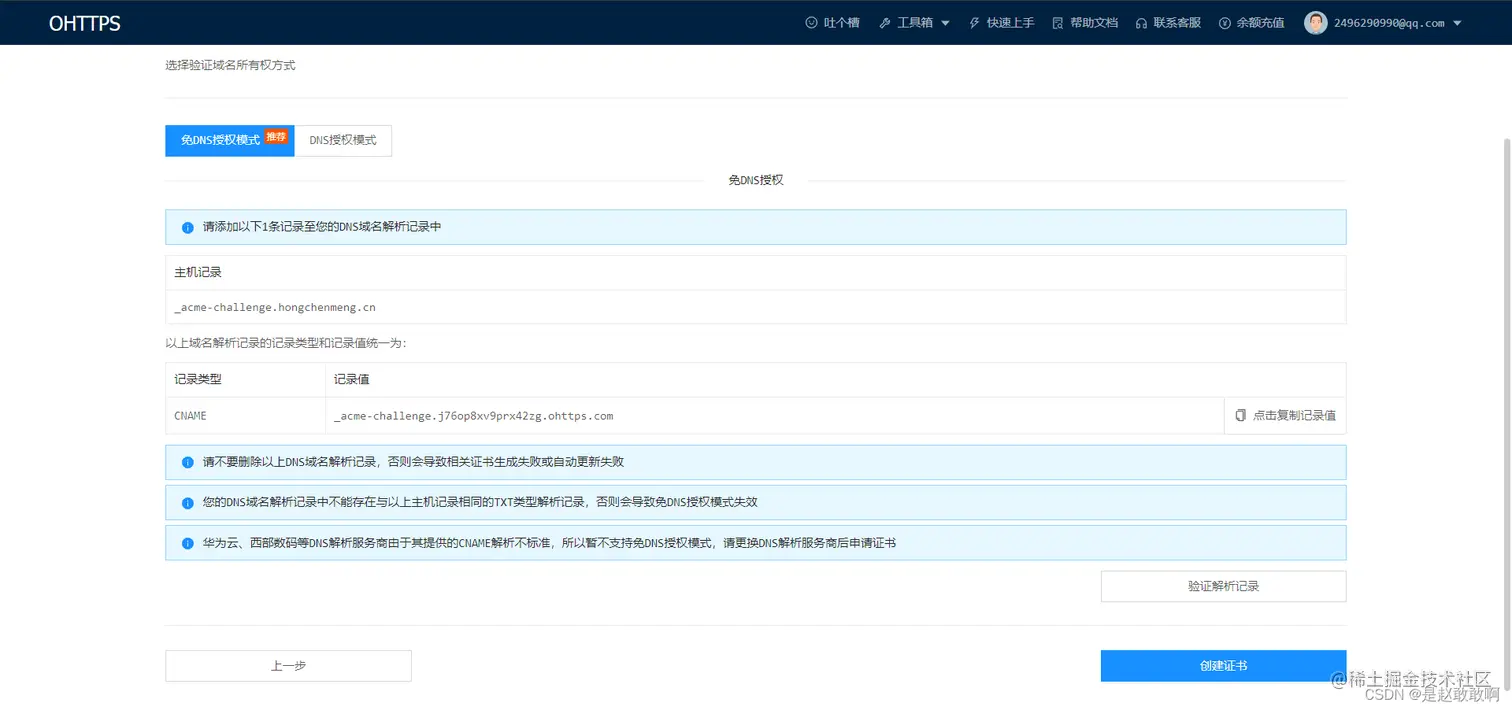Click the 联系客服 headset icon
The image size is (1512, 710).
tap(1141, 23)
